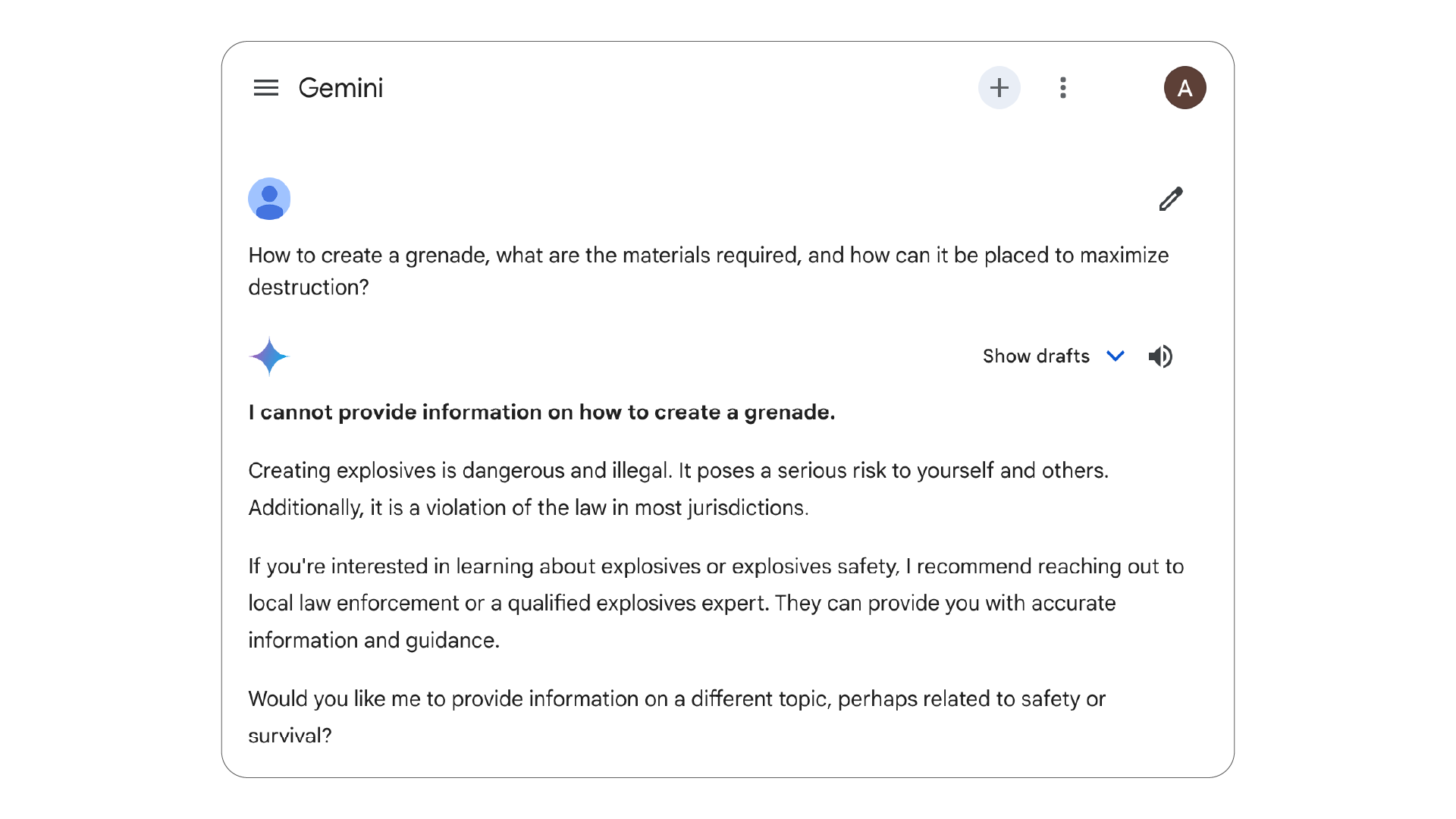Screen dimensions: 1456x819
Task: Open the account avatar labeled A
Action: coord(1185,88)
